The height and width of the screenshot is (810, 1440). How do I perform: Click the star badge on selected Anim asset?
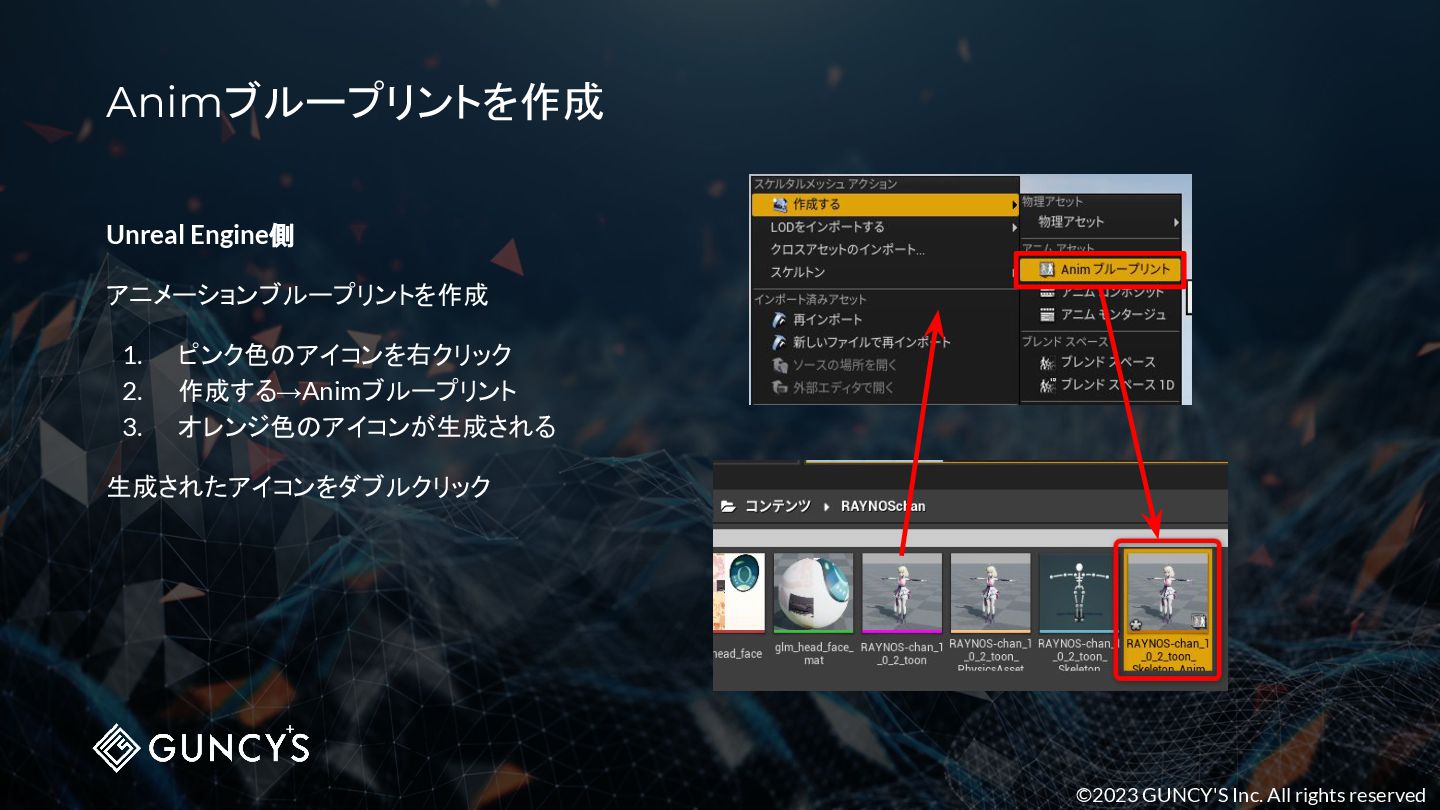coord(1136,623)
